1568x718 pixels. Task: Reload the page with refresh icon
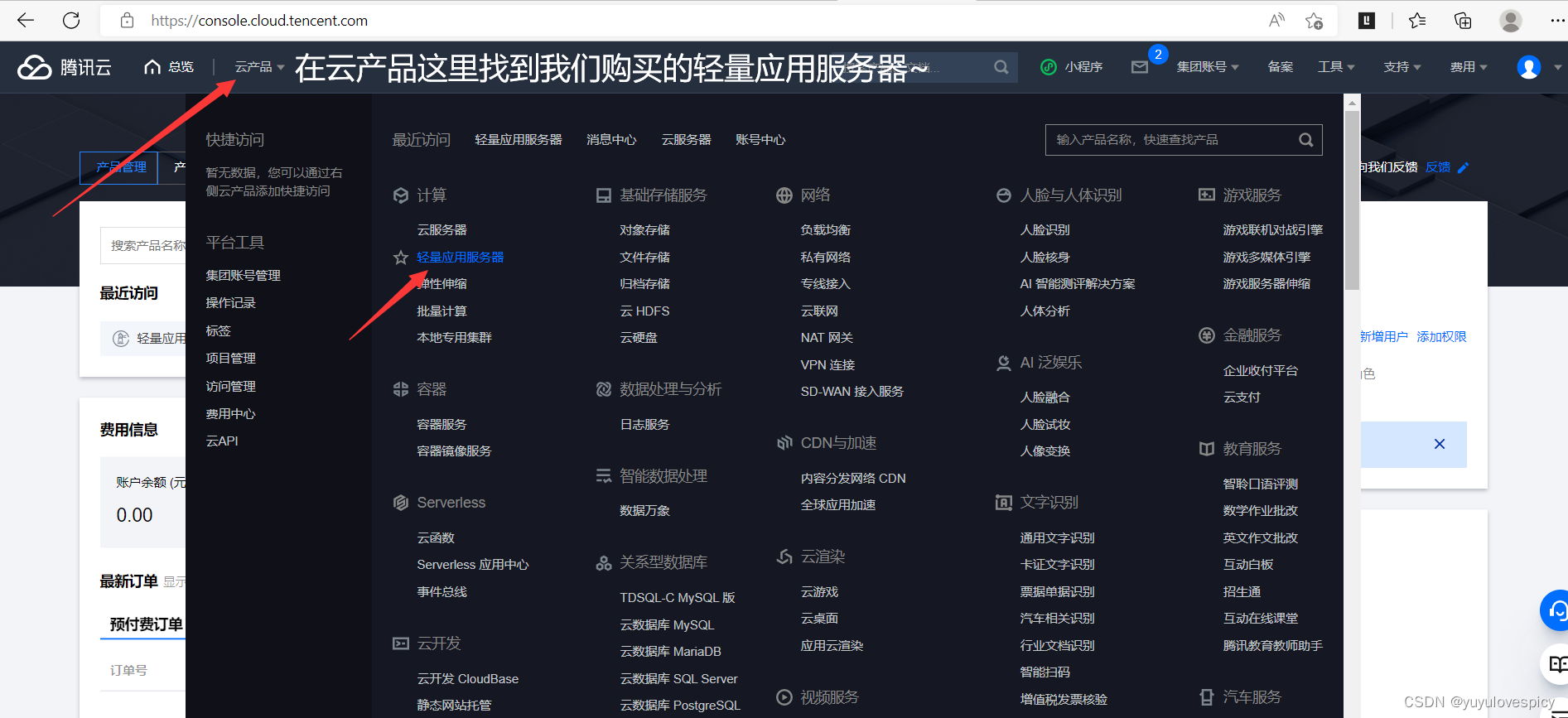coord(71,21)
